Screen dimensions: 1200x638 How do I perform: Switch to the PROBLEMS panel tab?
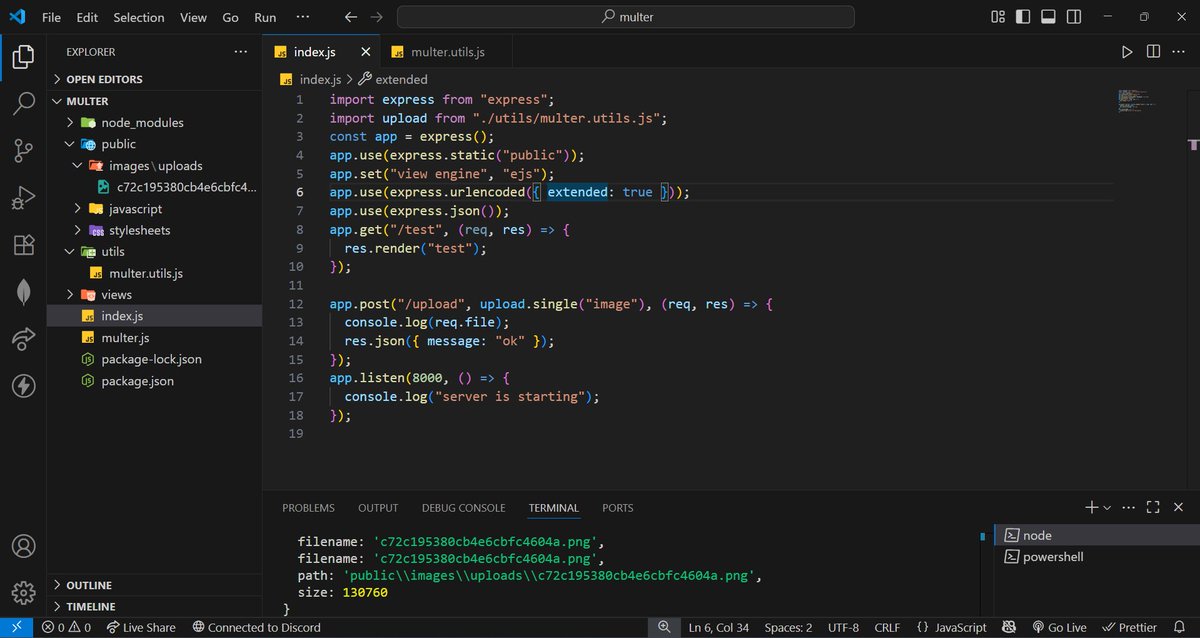[x=308, y=508]
